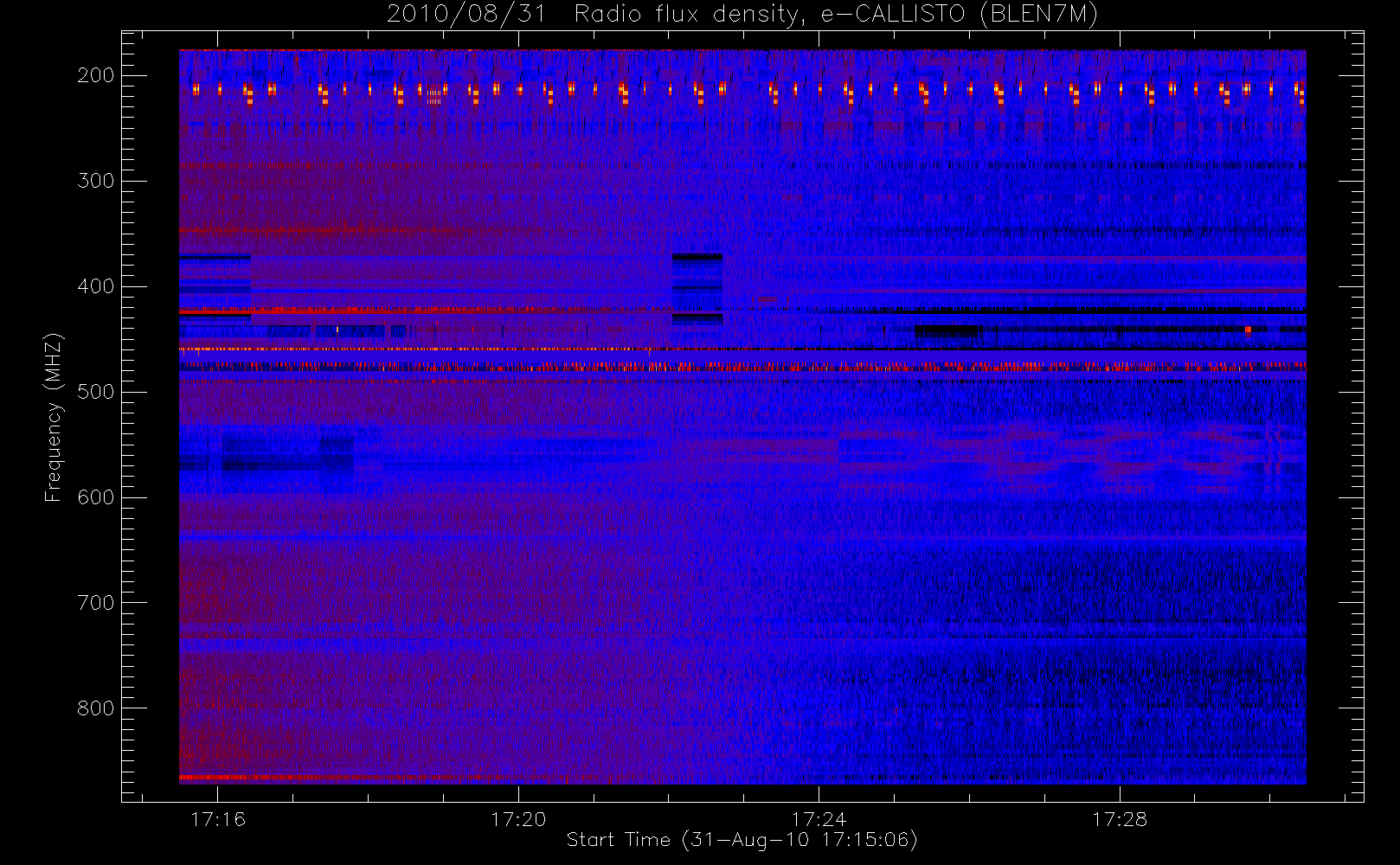Viewport: 1400px width, 865px height.
Task: Click the 17:24 time tick label
Action: [x=819, y=819]
